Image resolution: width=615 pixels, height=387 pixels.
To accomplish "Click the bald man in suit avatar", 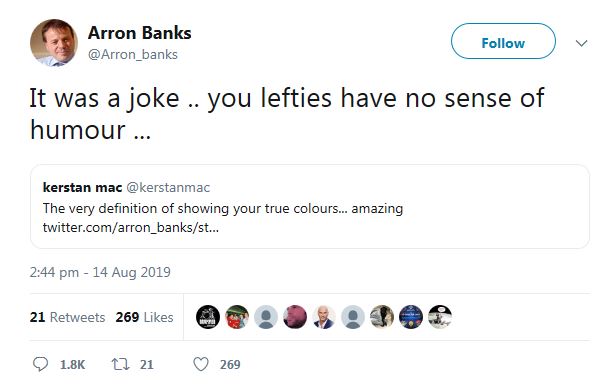I will pos(324,317).
